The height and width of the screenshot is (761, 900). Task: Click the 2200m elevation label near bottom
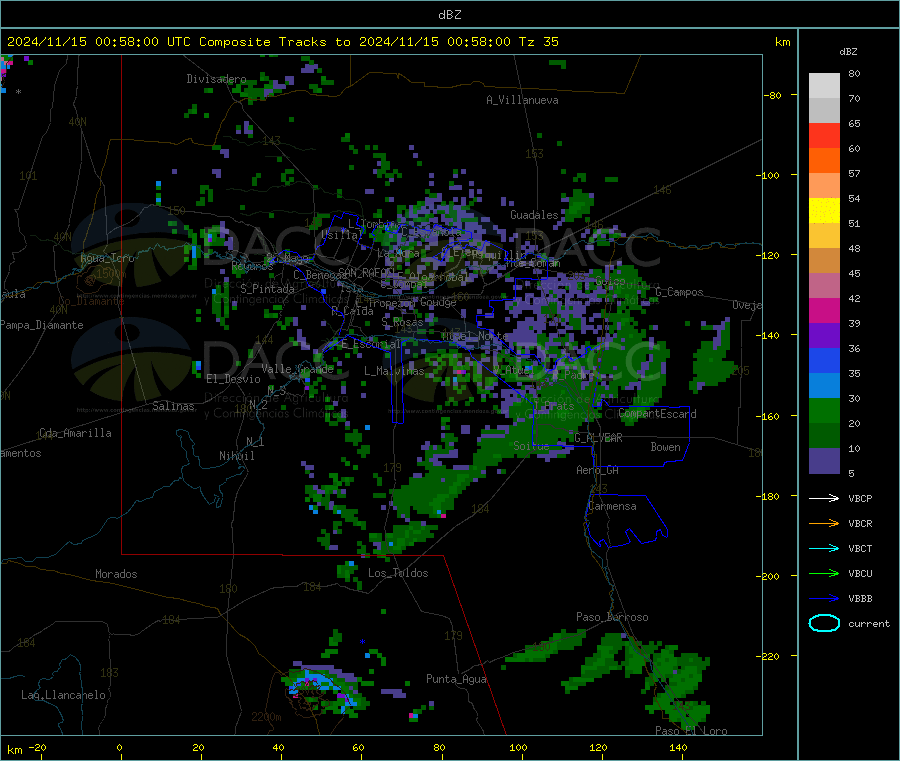pos(266,717)
